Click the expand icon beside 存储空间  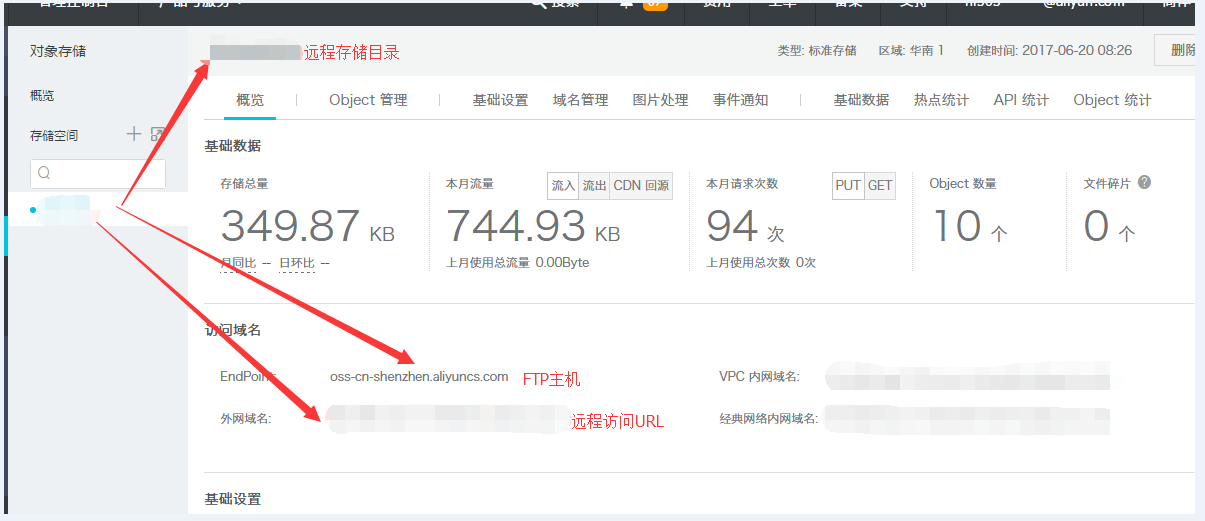click(x=157, y=134)
